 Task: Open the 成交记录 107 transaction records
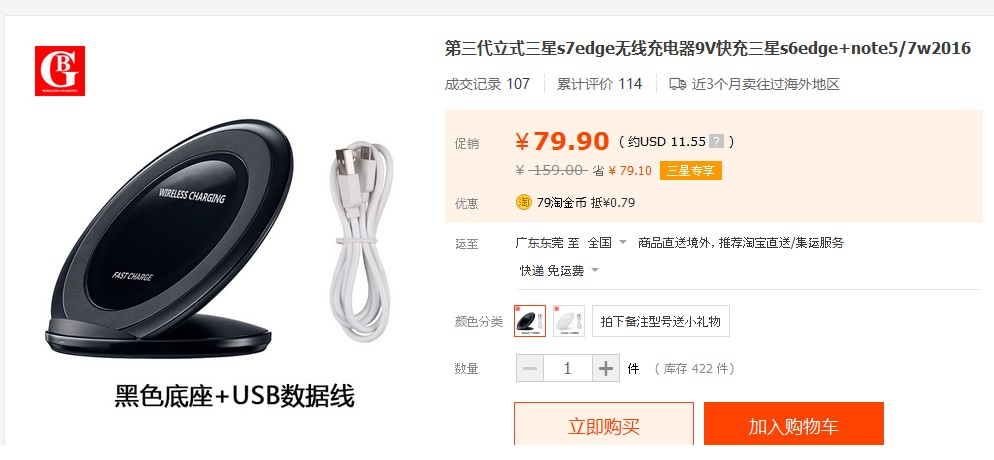point(487,84)
